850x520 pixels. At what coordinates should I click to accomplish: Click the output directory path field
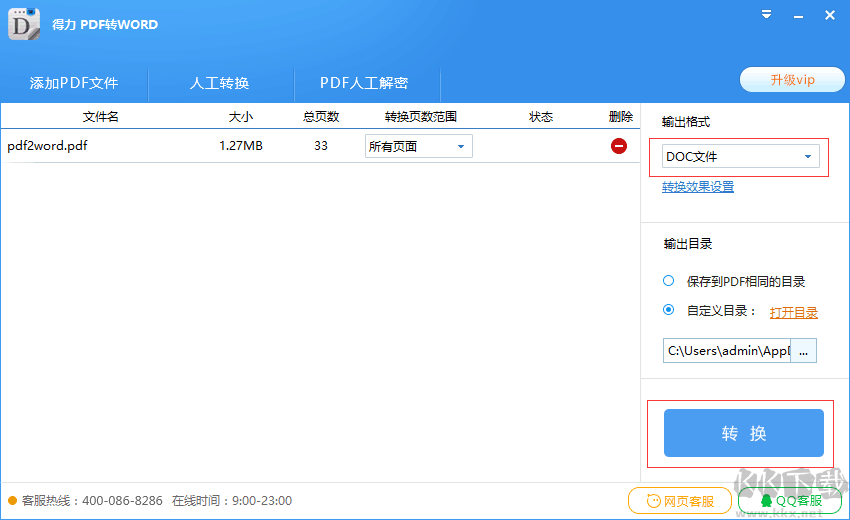727,351
